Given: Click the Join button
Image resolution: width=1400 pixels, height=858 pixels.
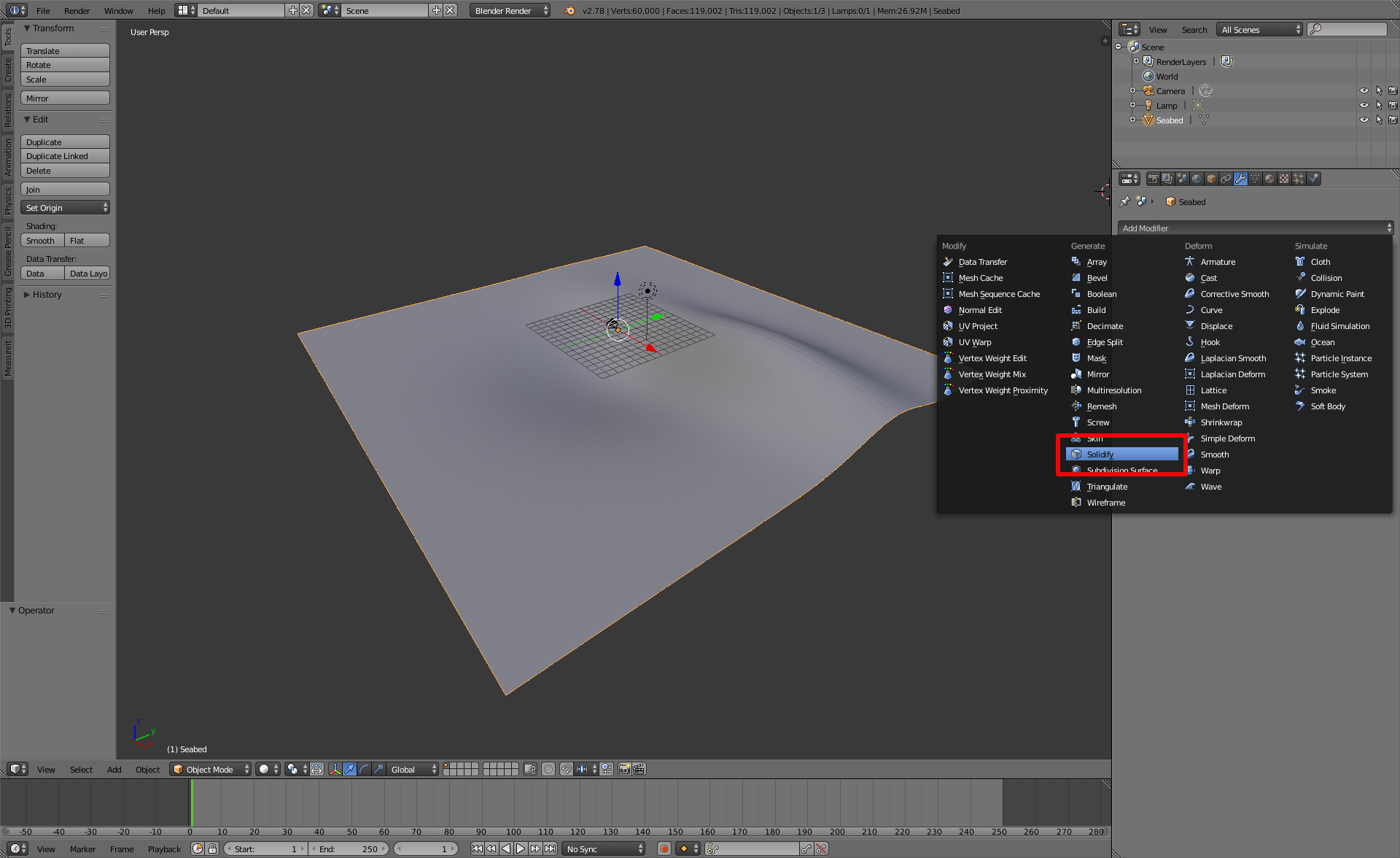Looking at the screenshot, I should click(65, 190).
